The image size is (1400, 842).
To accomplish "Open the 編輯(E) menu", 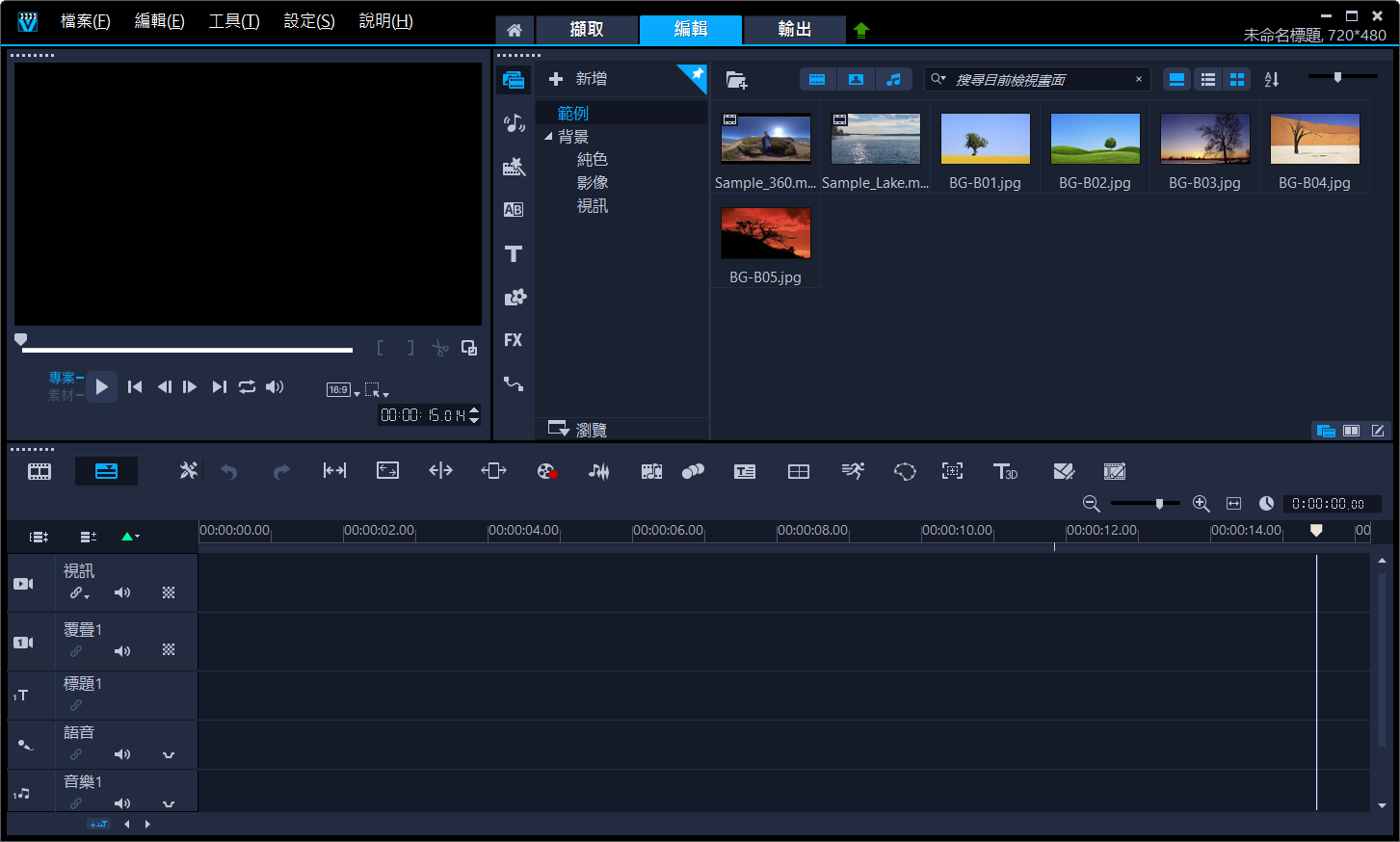I will (159, 21).
